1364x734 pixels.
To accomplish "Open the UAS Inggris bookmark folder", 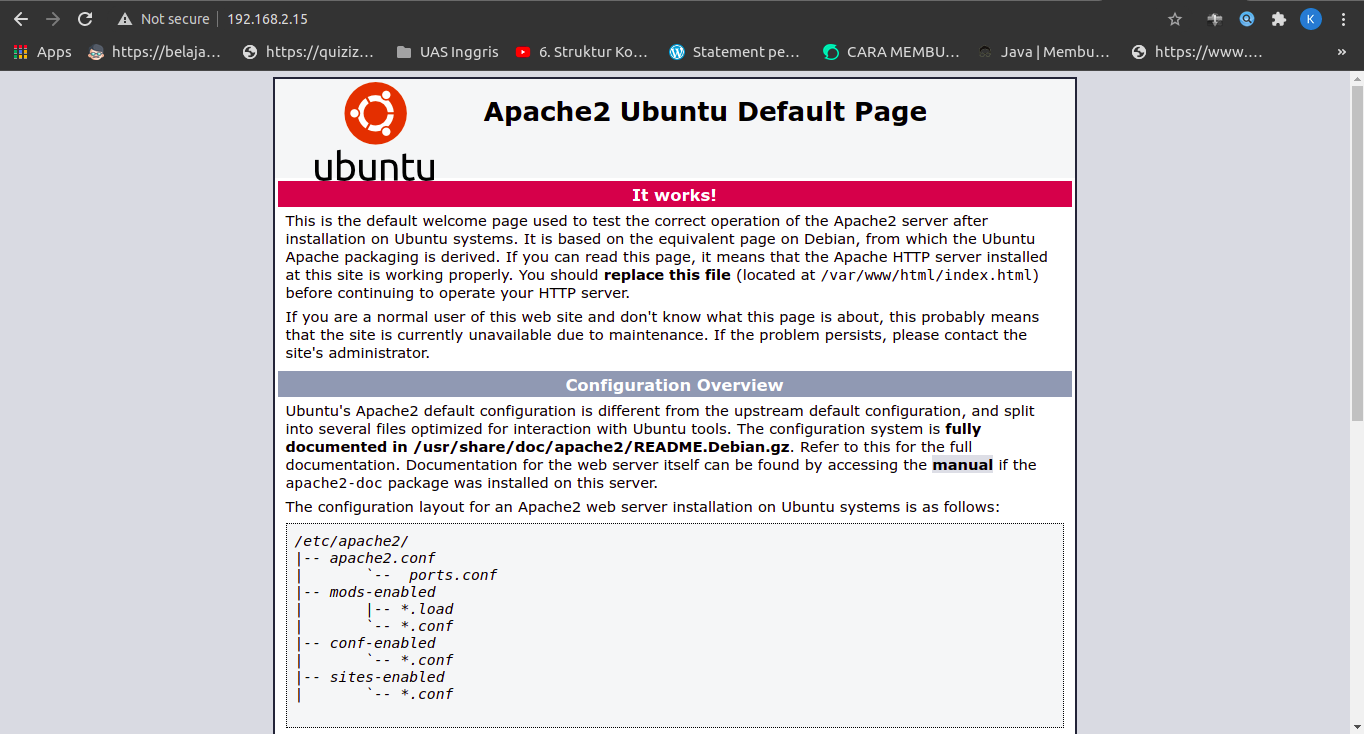I will (447, 52).
